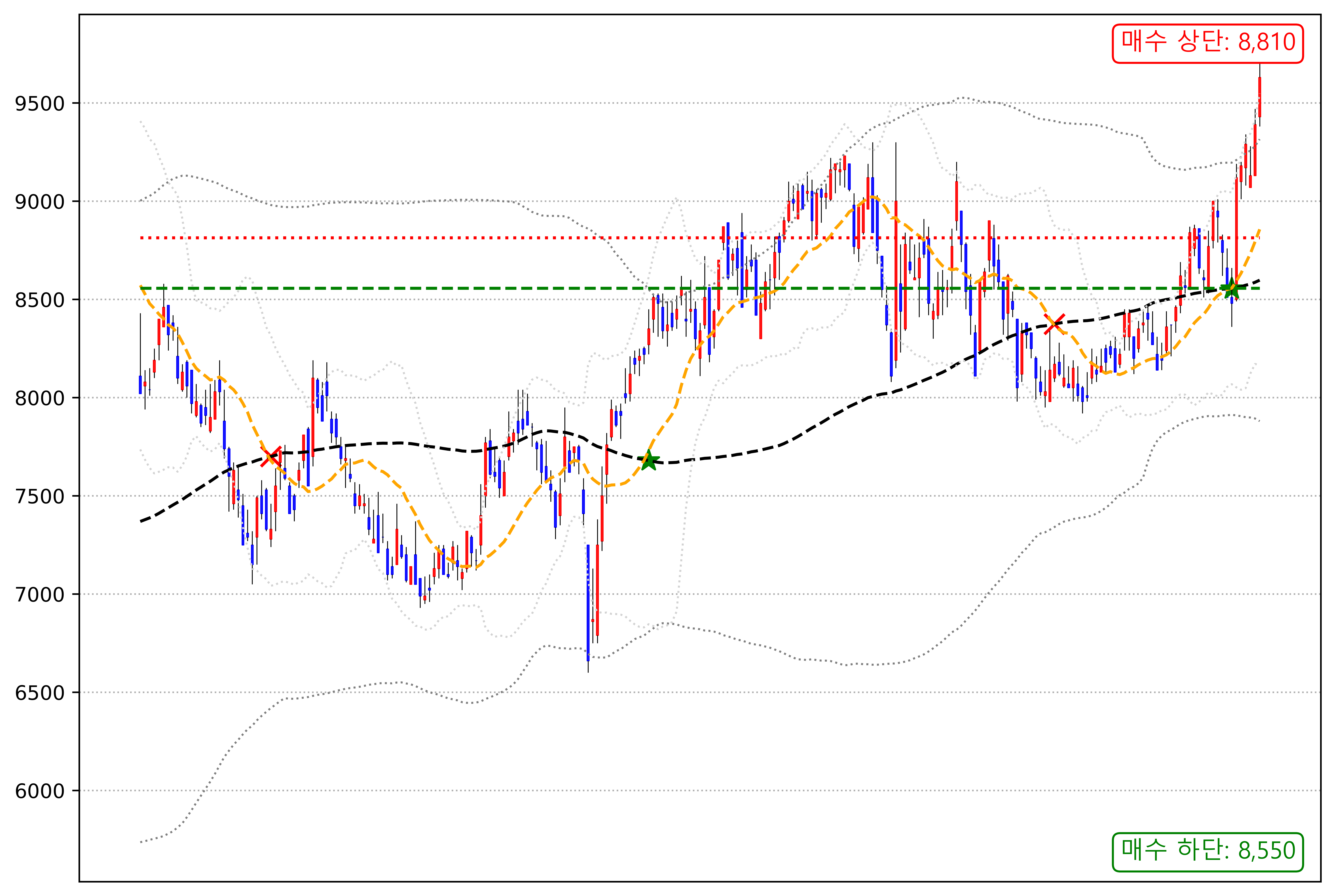
Task: Click the left start of the black dashed average line
Action: (142, 521)
